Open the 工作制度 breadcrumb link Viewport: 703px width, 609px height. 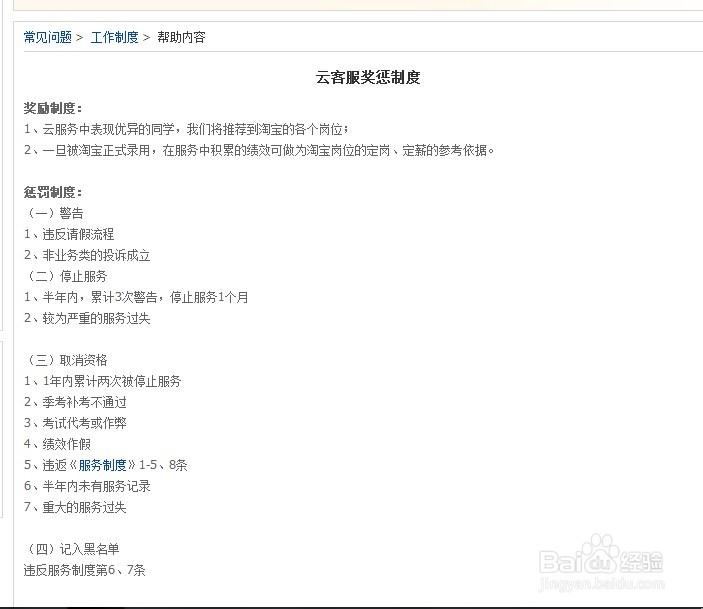tap(114, 37)
